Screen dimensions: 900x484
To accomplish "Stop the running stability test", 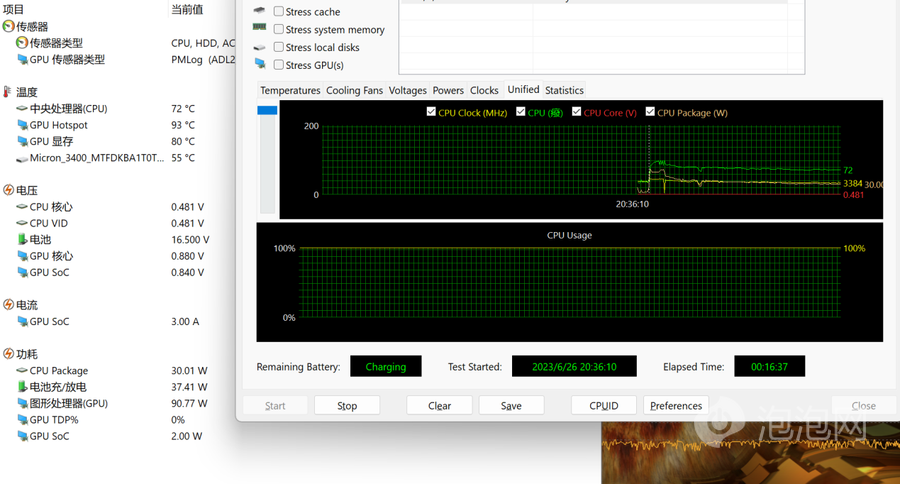I will [347, 406].
